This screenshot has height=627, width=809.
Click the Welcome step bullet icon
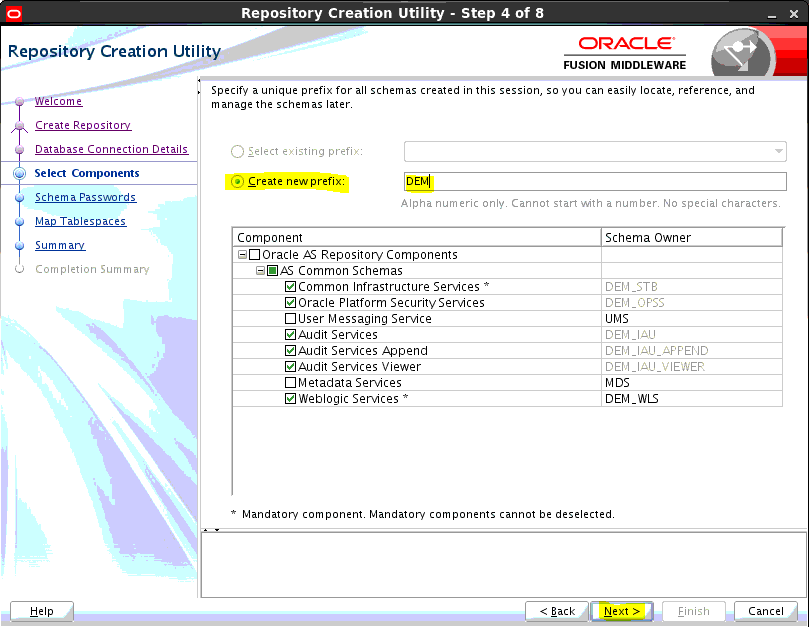(x=20, y=102)
